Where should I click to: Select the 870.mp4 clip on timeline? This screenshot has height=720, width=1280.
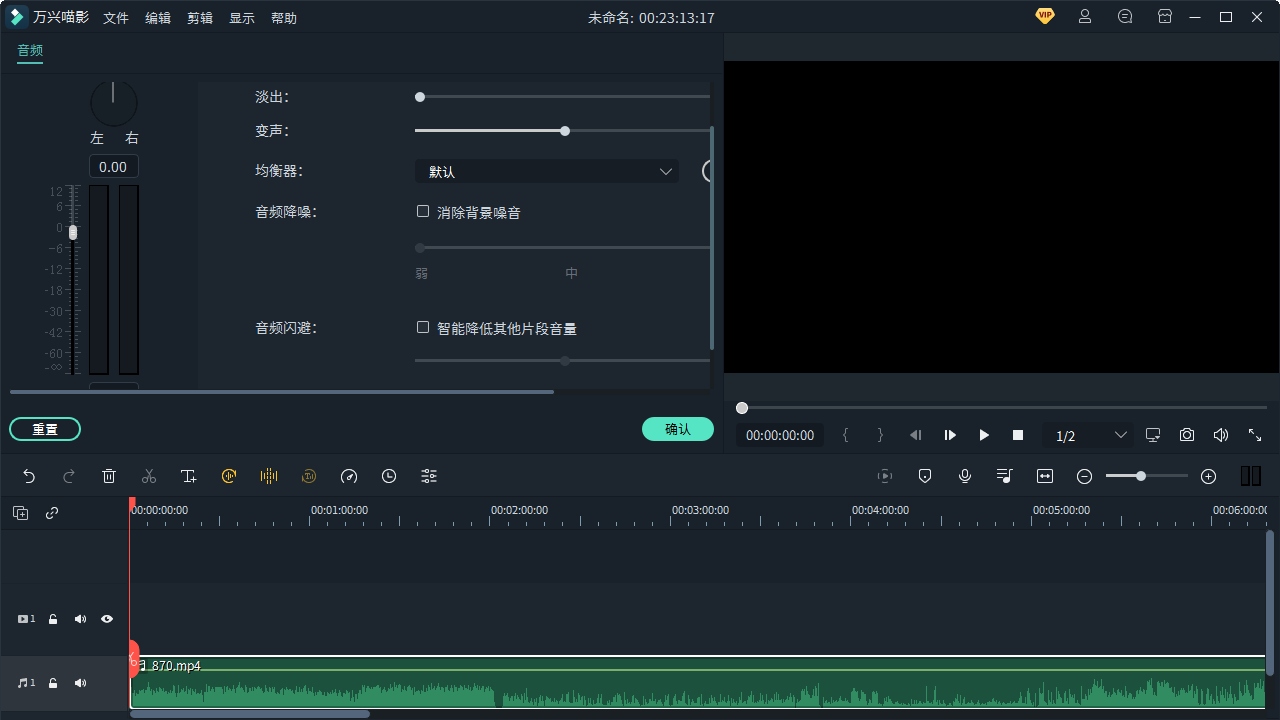[x=600, y=690]
